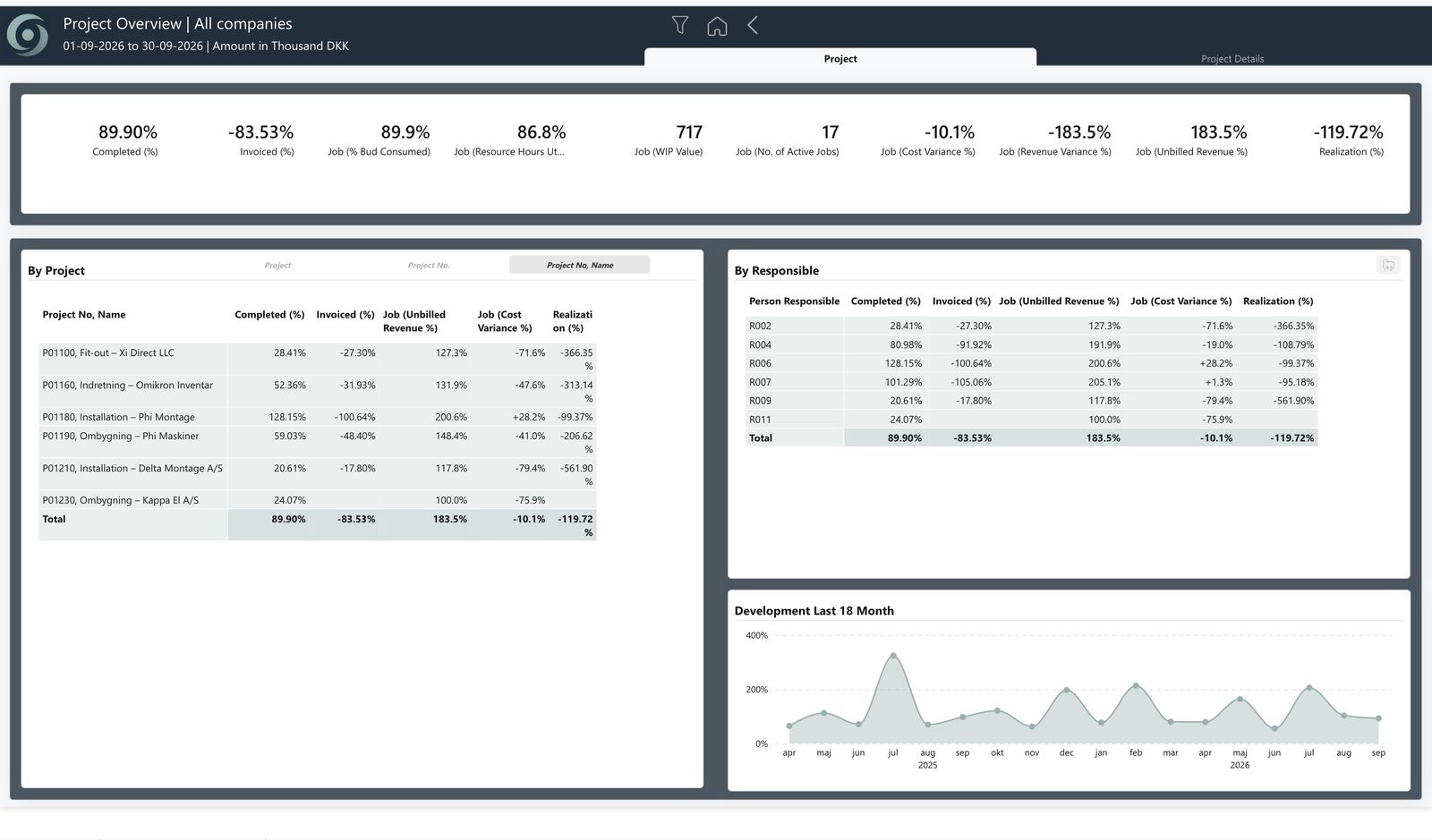Click responsible R006 row
The width and height of the screenshot is (1432, 840).
1032,364
